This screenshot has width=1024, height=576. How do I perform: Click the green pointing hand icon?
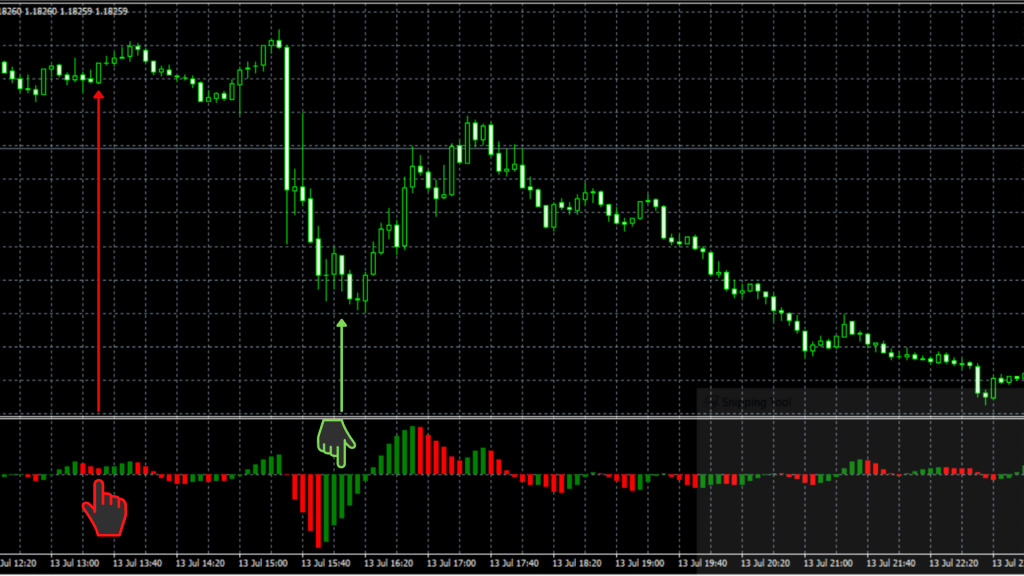click(x=336, y=441)
